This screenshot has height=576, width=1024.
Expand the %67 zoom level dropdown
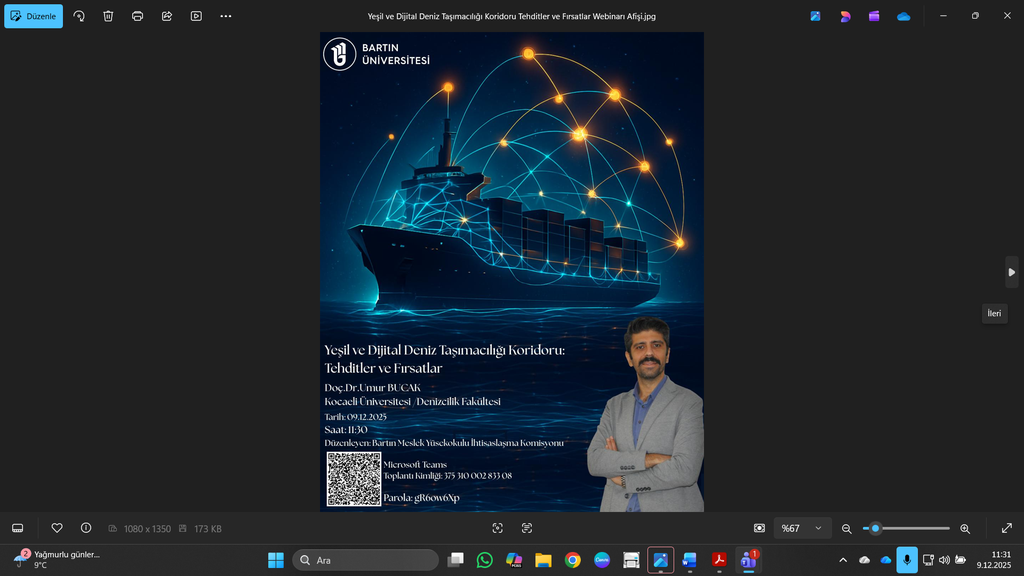(803, 528)
